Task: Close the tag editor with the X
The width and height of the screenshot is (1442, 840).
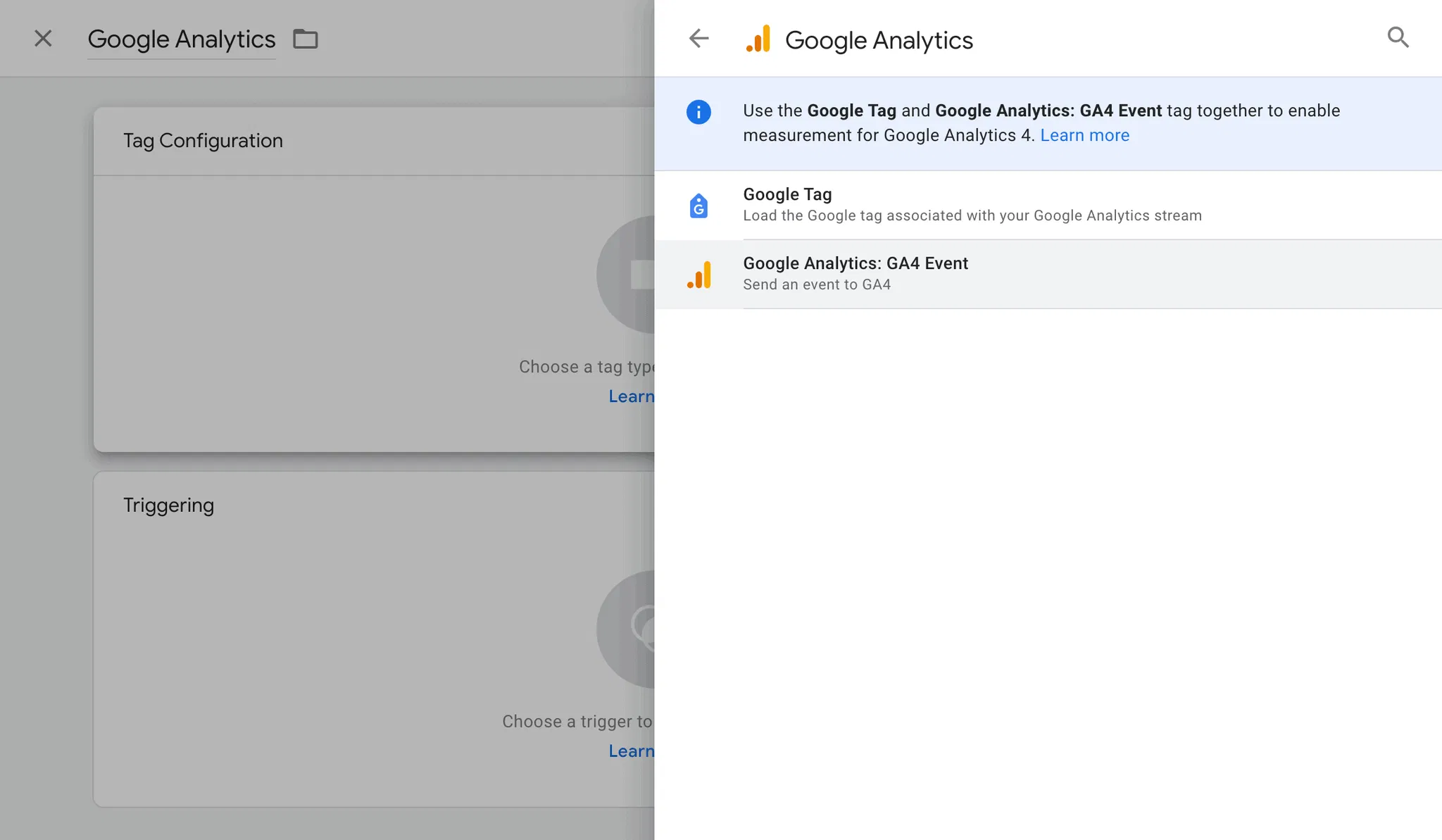Action: click(x=43, y=39)
